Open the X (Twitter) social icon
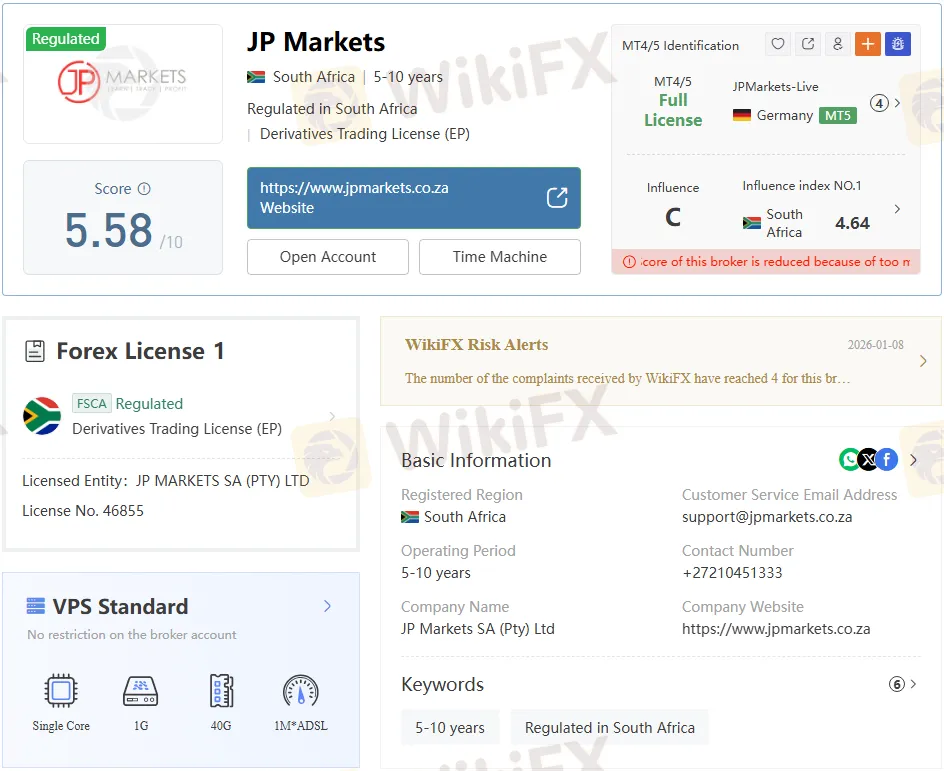This screenshot has height=771, width=944. point(868,459)
